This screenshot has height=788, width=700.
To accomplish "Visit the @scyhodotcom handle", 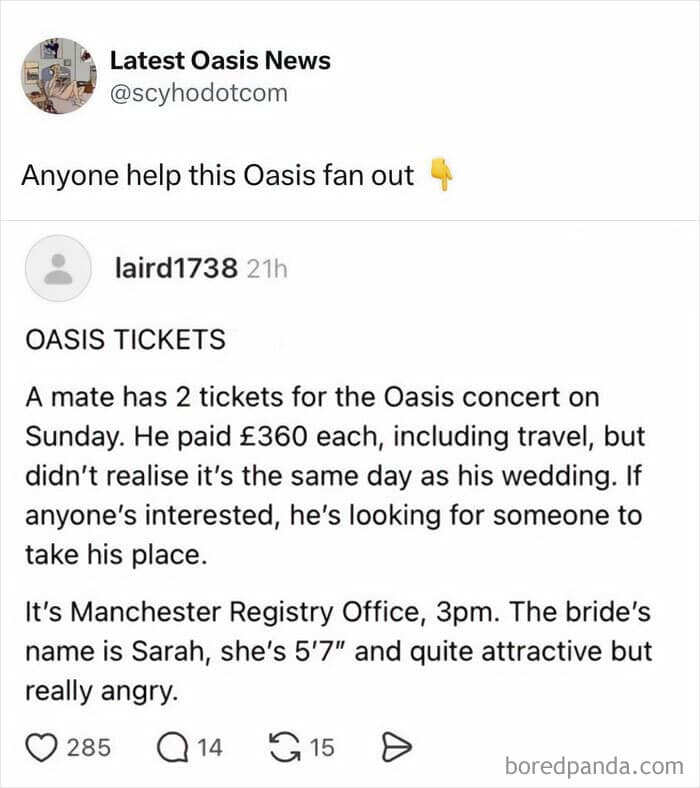I will coord(199,93).
